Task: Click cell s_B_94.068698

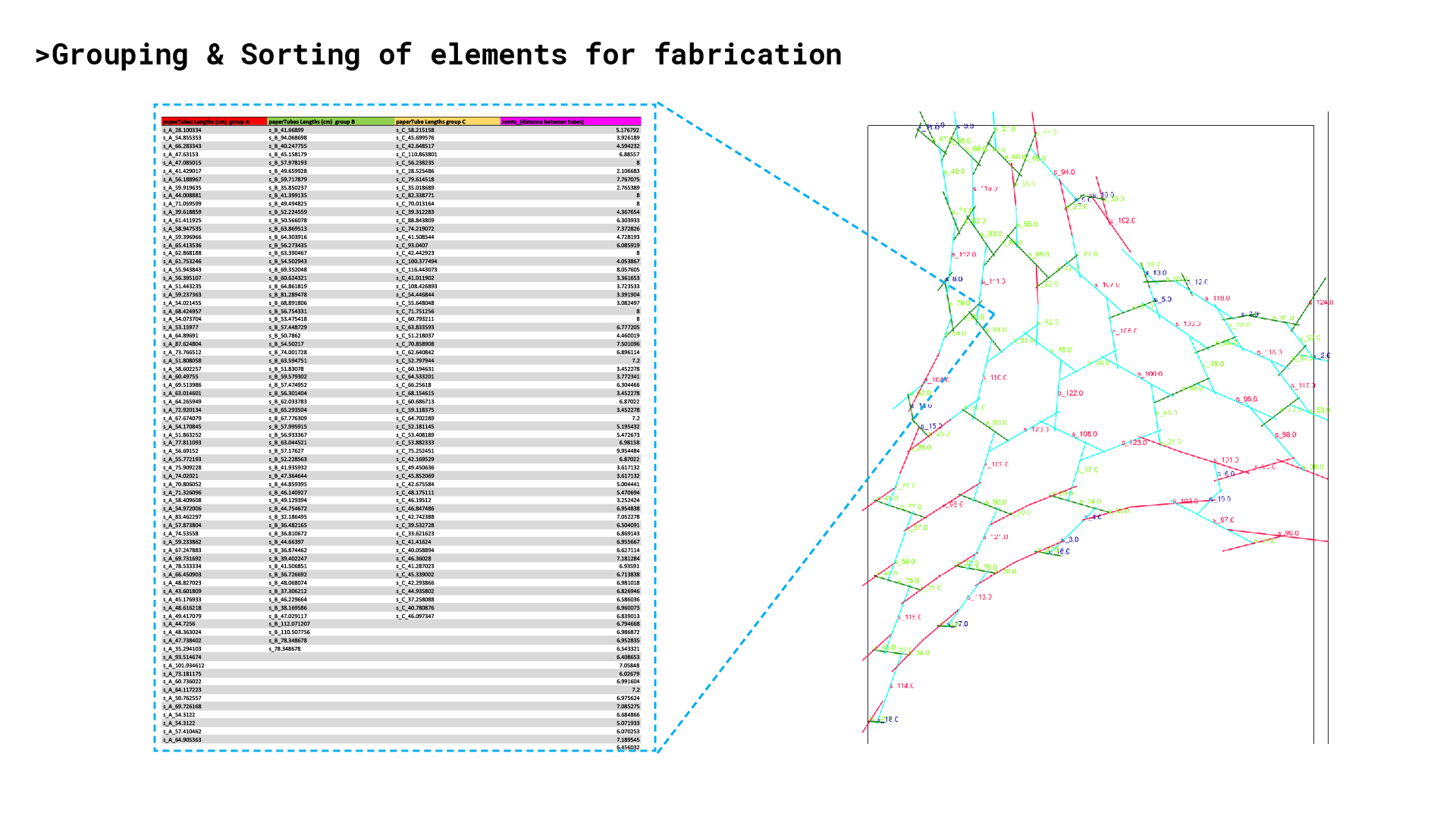Action: click(x=288, y=138)
